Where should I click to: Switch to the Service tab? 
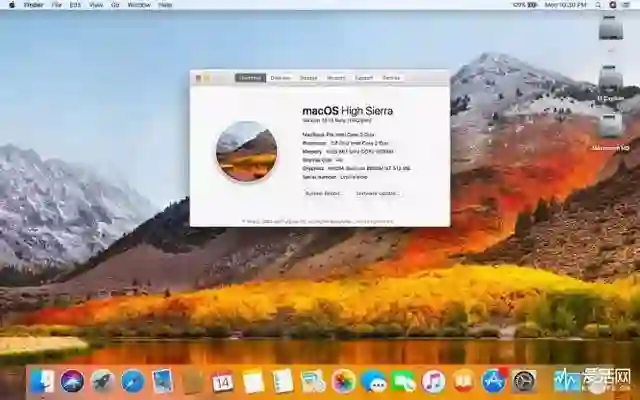click(x=391, y=78)
